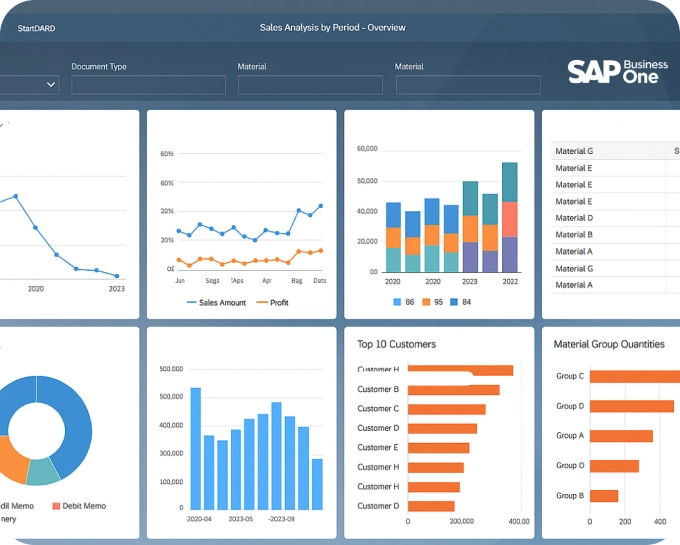680x545 pixels.
Task: Click the StartDARD header label
Action: click(x=36, y=28)
